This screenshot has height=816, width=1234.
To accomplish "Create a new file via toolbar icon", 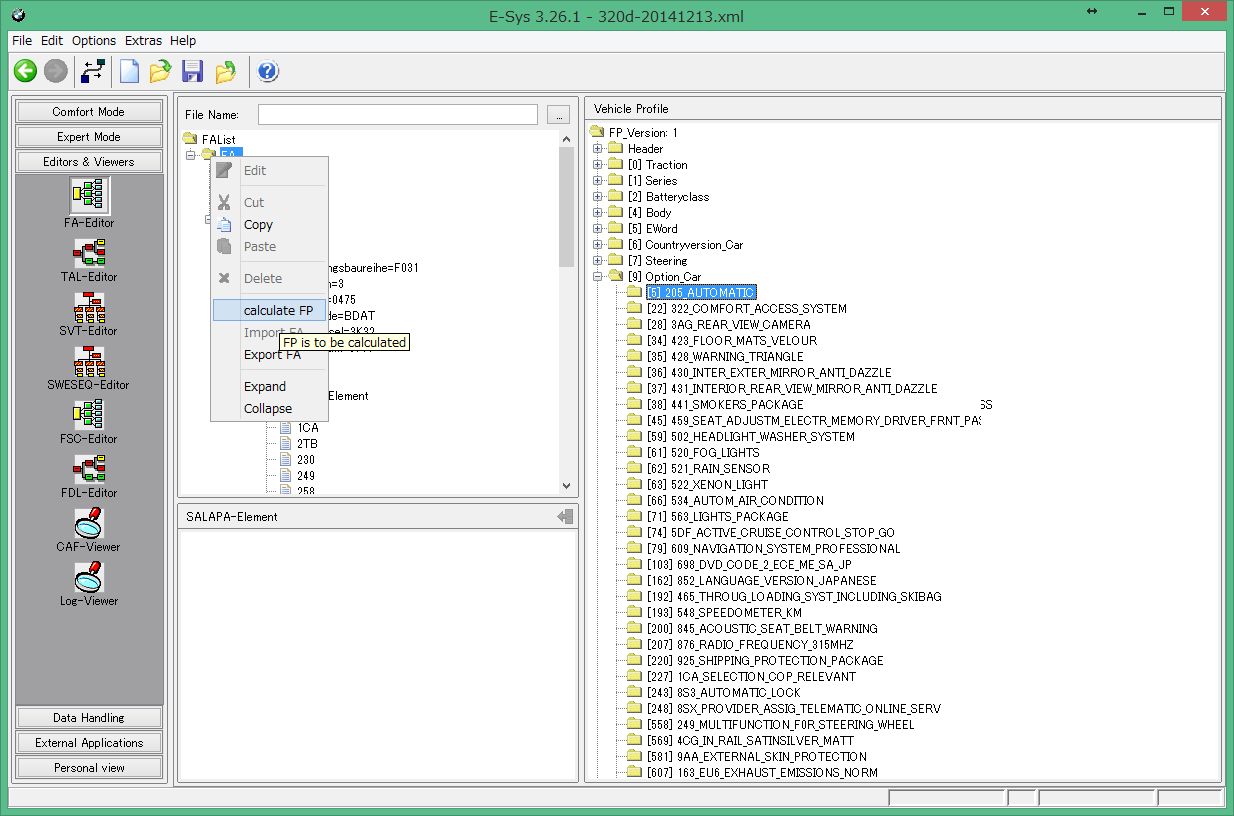I will tap(129, 71).
